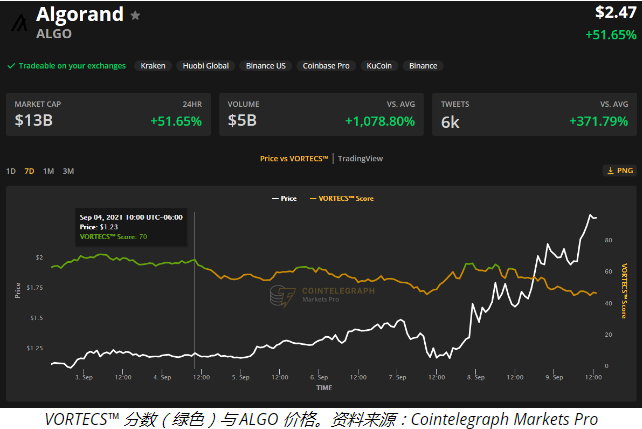Viewport: 642px width, 429px height.
Task: Open the Price vs VORTECS tab
Action: (294, 158)
